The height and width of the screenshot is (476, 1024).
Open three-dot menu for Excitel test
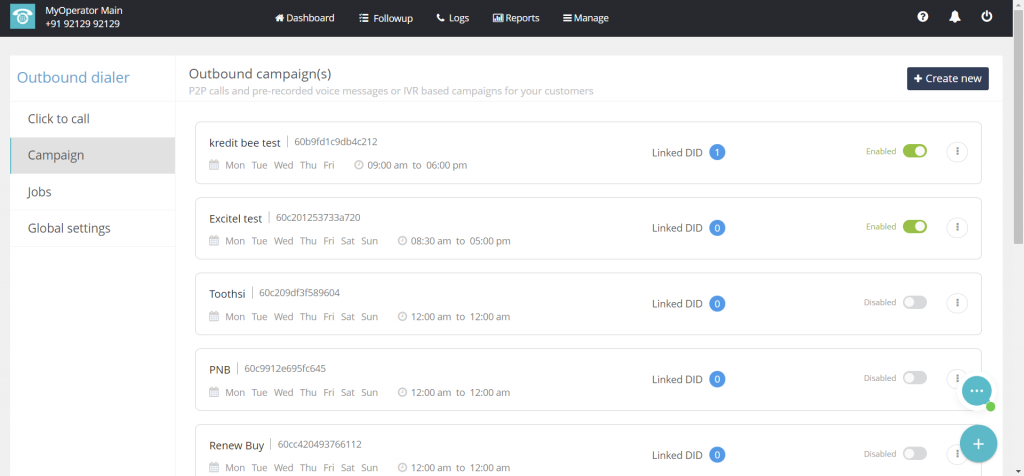pyautogui.click(x=957, y=227)
